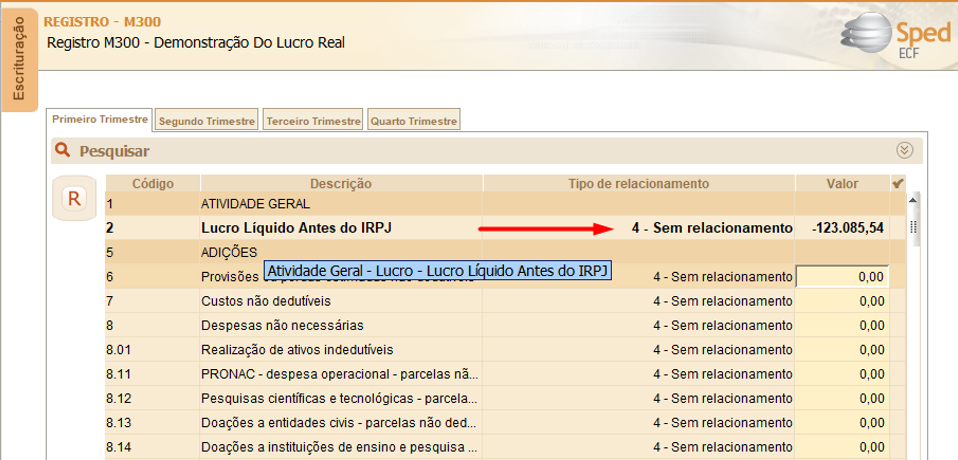The height and width of the screenshot is (460, 958).
Task: Click the R button beside the table
Action: click(75, 199)
